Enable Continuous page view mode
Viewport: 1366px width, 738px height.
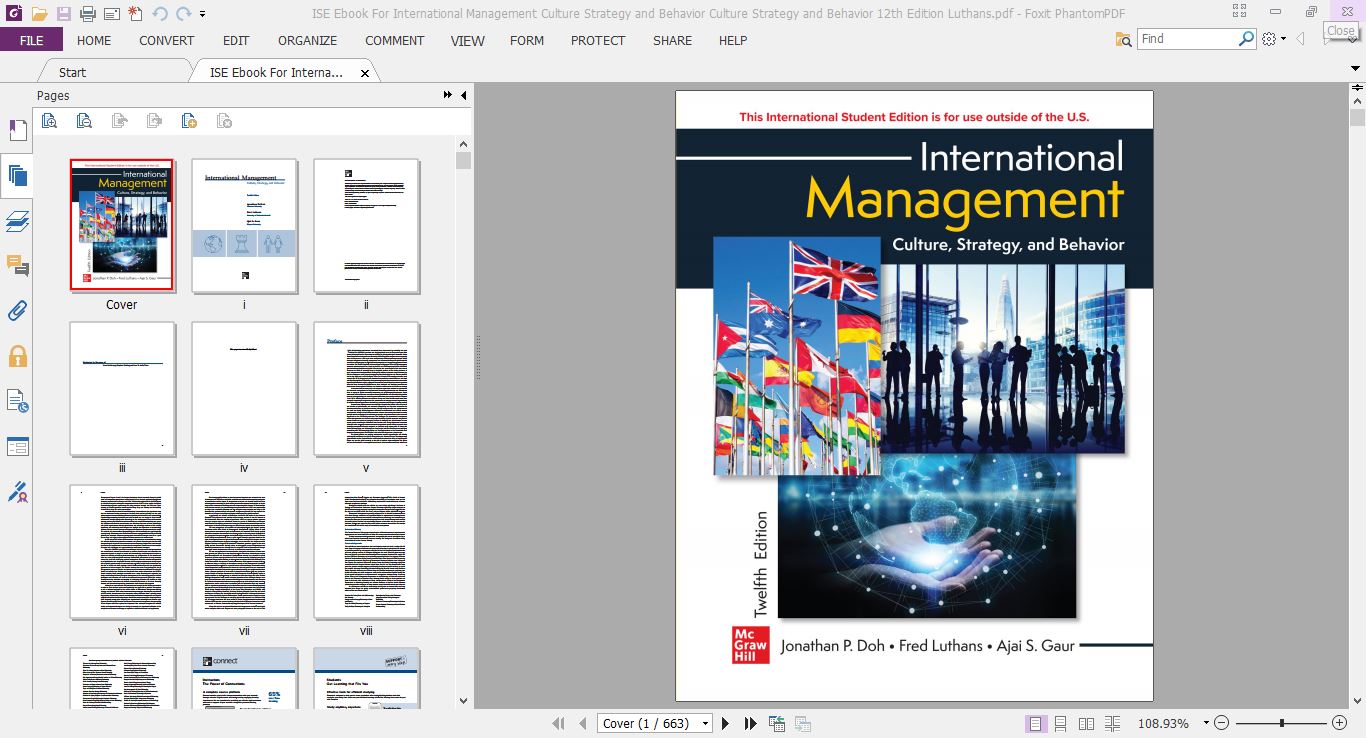[1061, 723]
